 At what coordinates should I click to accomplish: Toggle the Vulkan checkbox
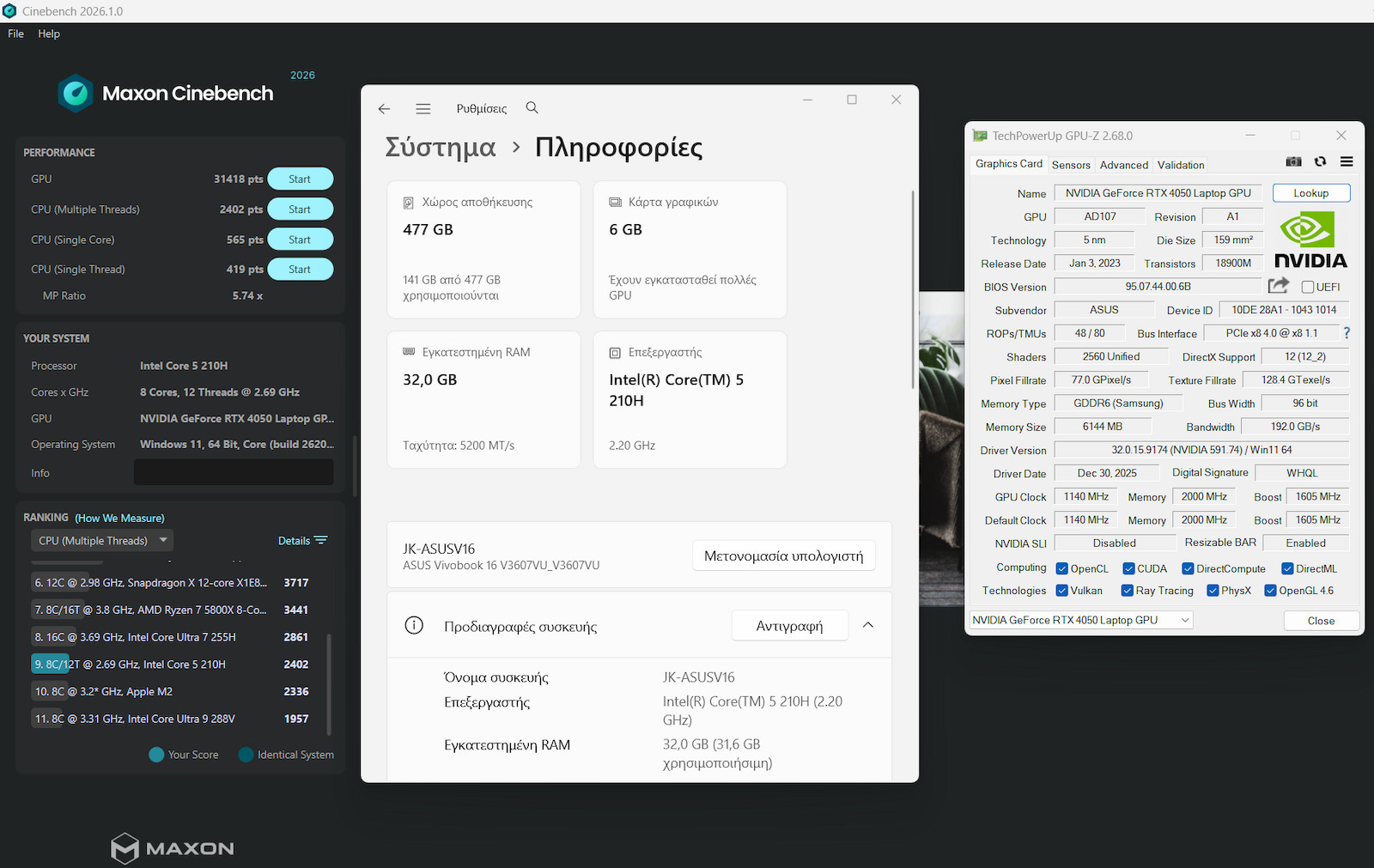pyautogui.click(x=1062, y=591)
